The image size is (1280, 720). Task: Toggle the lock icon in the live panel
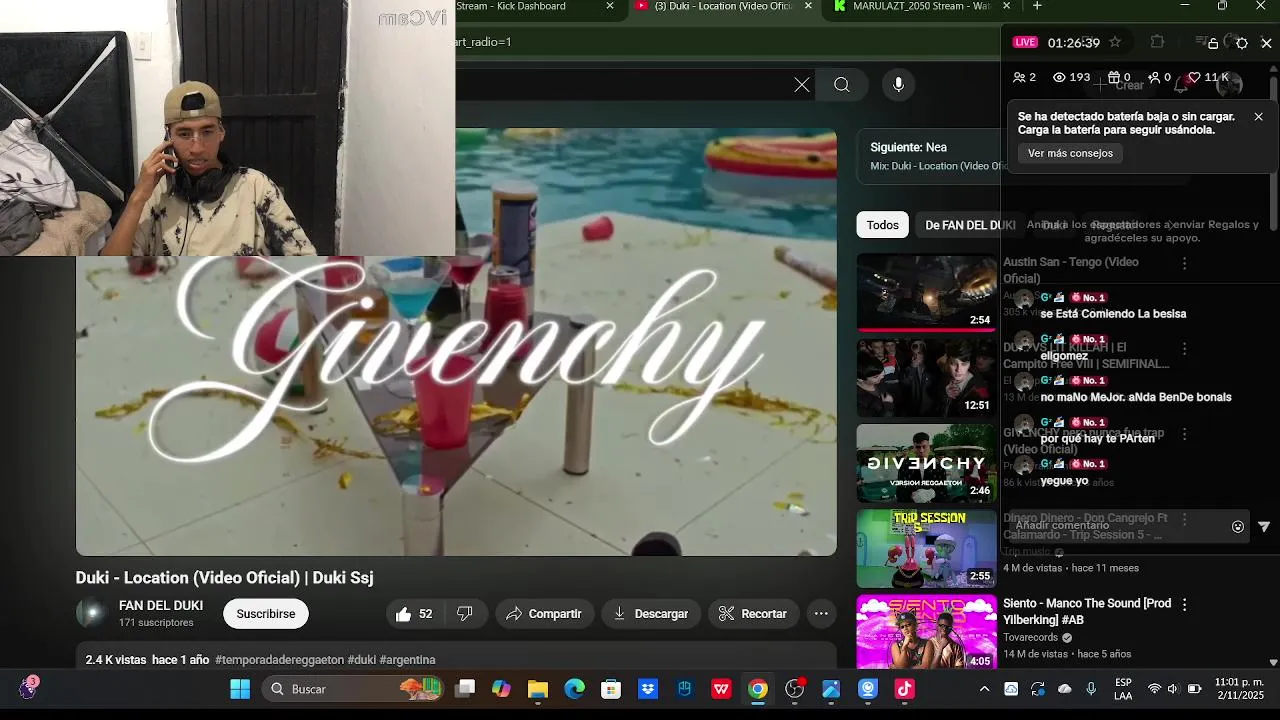[1213, 43]
